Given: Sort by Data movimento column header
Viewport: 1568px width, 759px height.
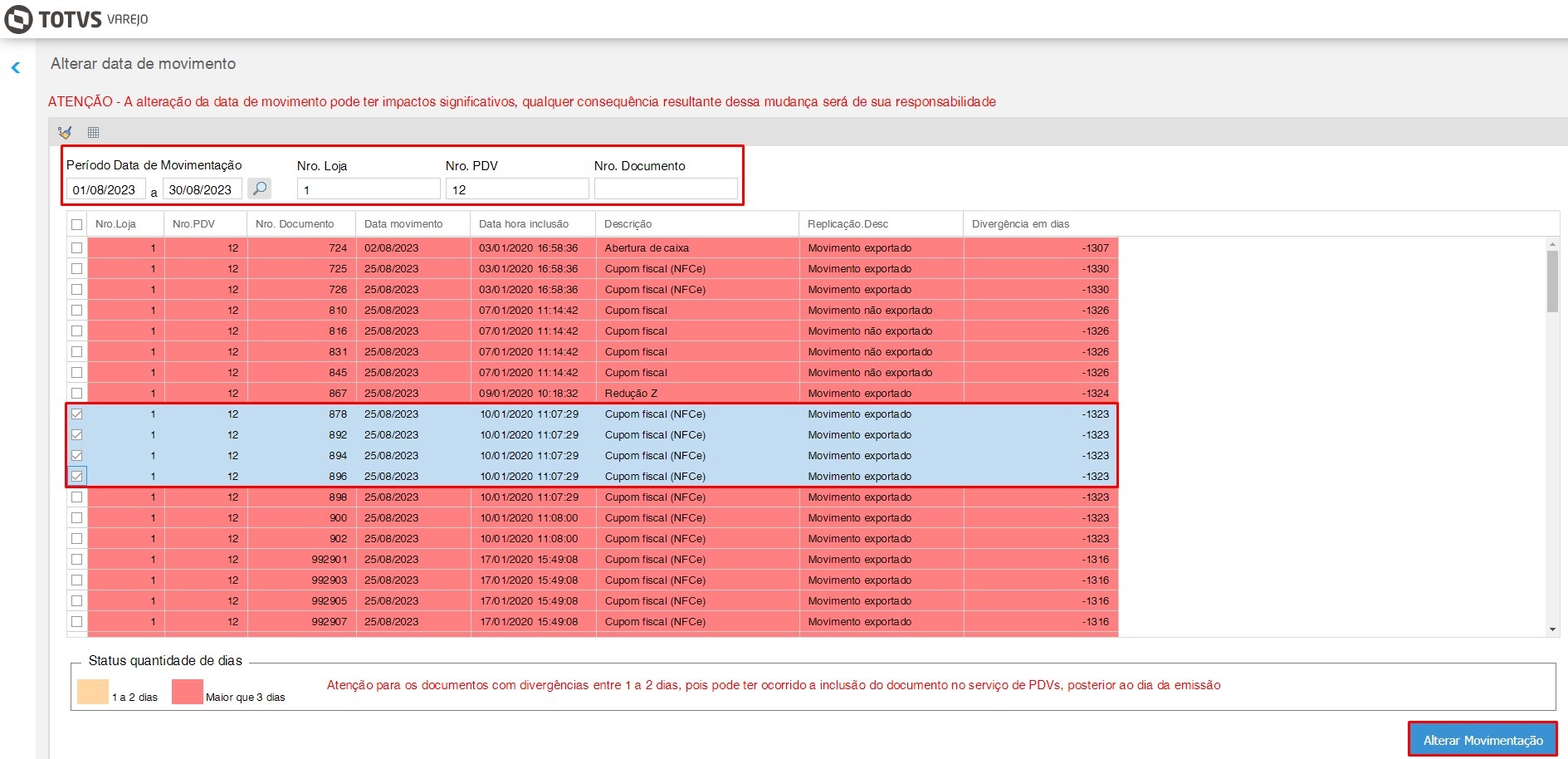Looking at the screenshot, I should tap(413, 224).
